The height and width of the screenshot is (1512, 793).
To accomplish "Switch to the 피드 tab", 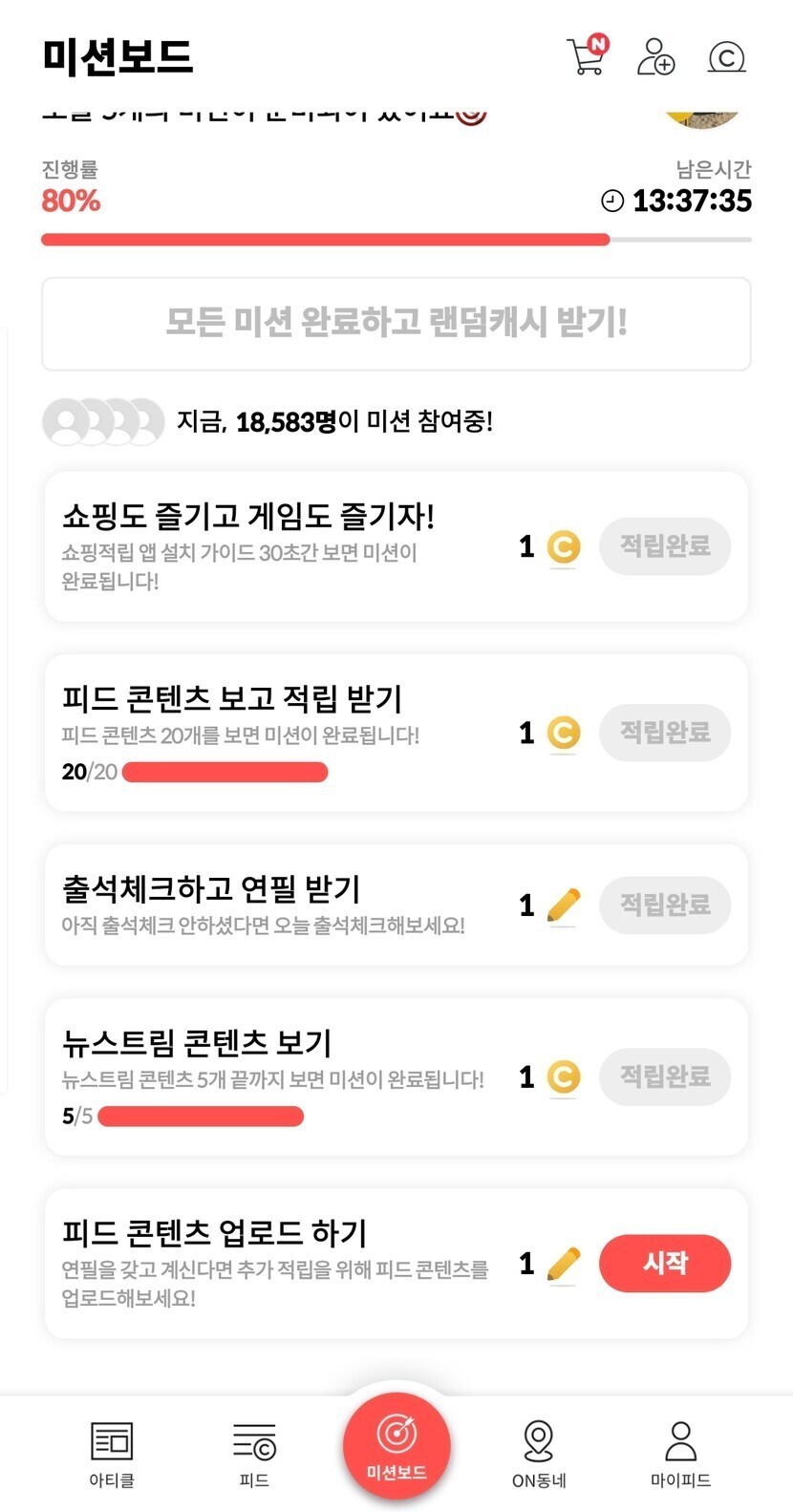I will coord(254,1454).
